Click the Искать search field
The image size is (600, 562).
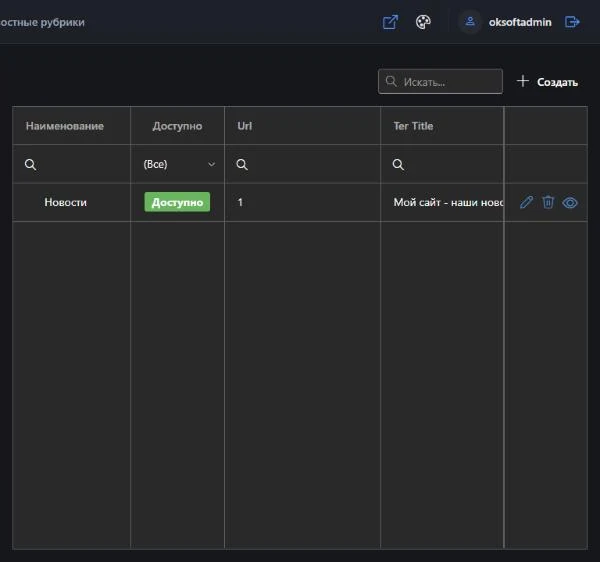[440, 81]
